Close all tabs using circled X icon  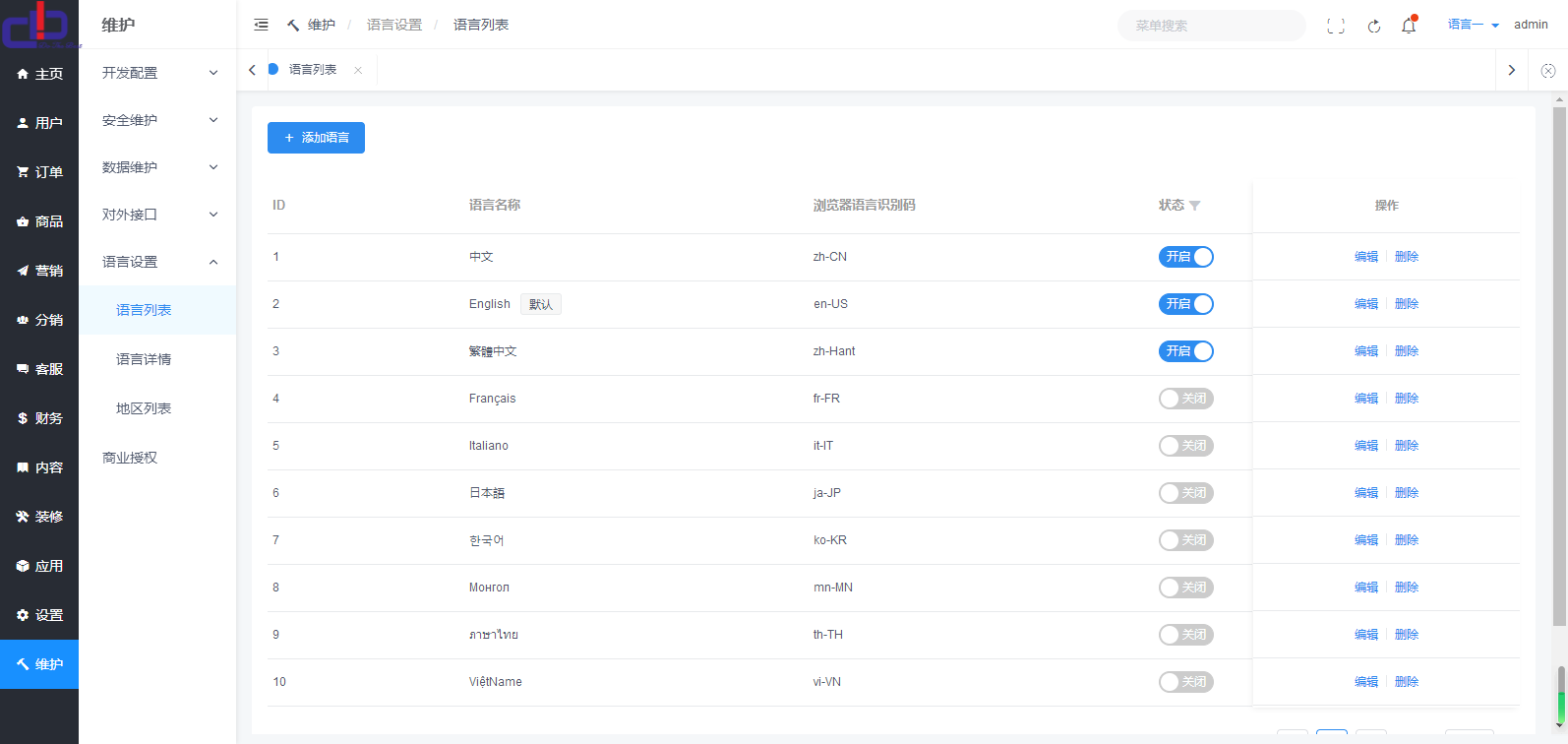pyautogui.click(x=1547, y=71)
